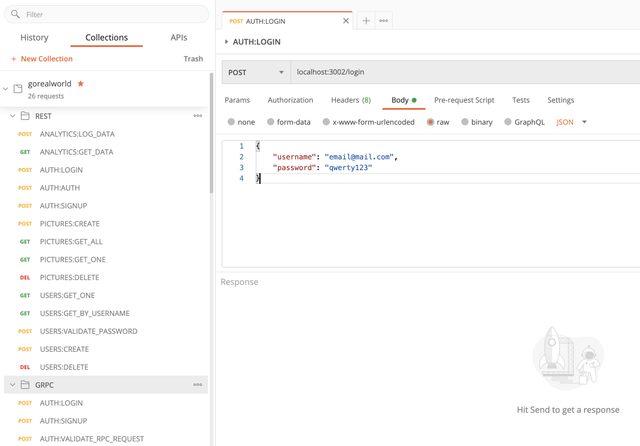Click the GRPC folder icon

25,385
